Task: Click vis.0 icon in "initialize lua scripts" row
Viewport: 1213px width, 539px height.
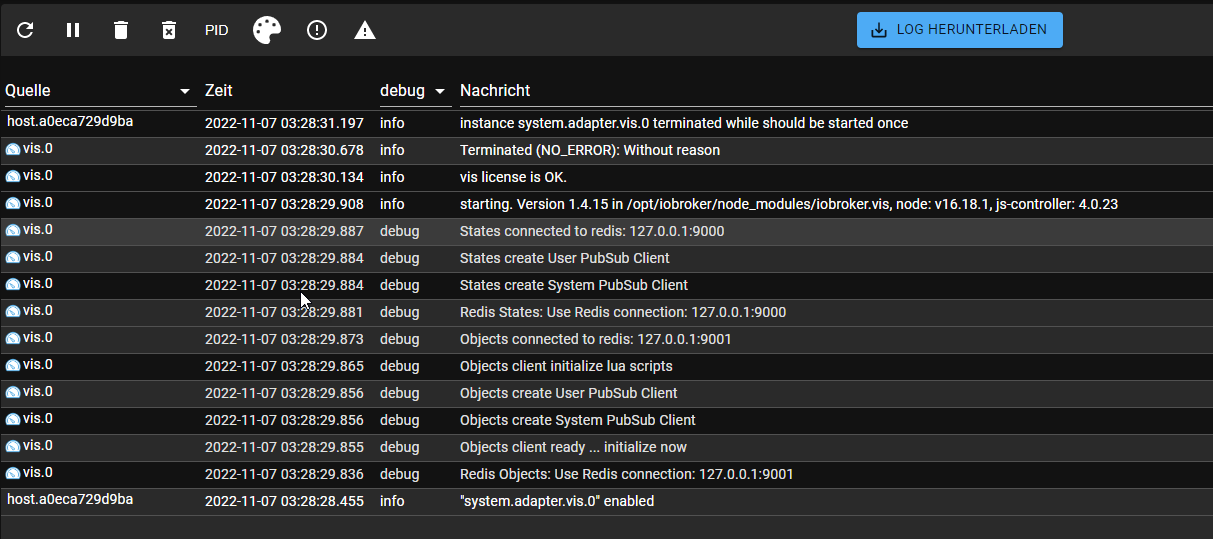Action: click(x=13, y=365)
